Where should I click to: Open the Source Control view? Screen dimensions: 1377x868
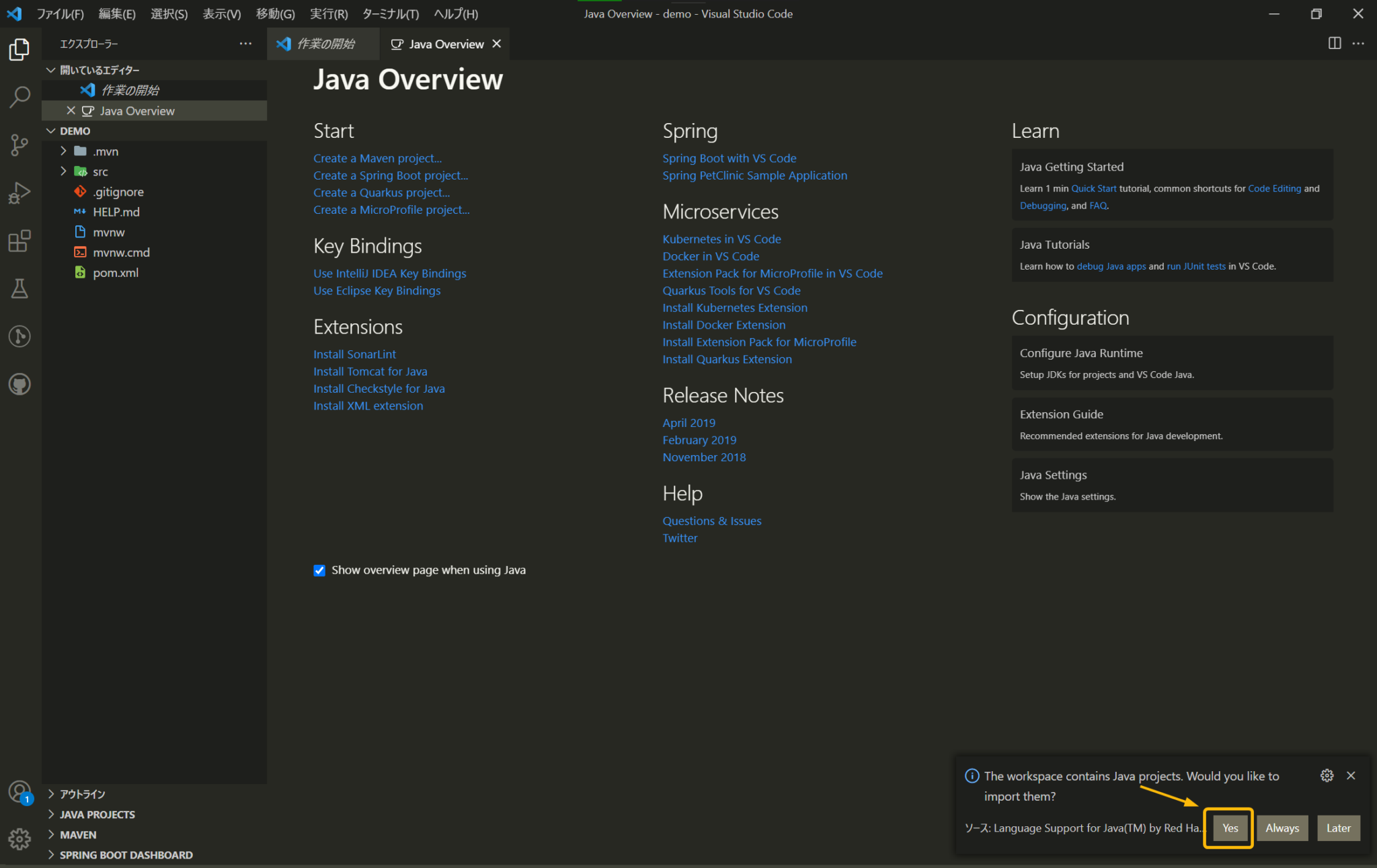[19, 145]
